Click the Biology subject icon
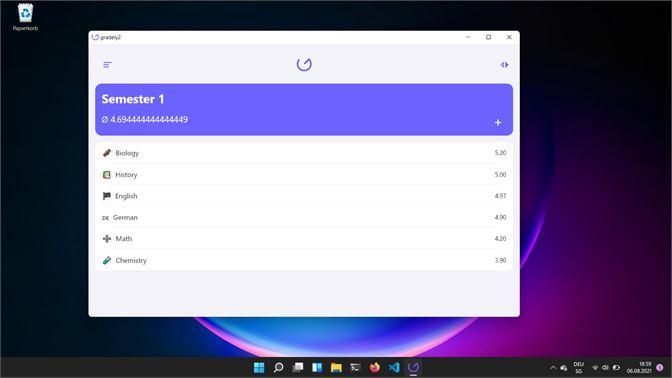The height and width of the screenshot is (378, 672). point(107,153)
